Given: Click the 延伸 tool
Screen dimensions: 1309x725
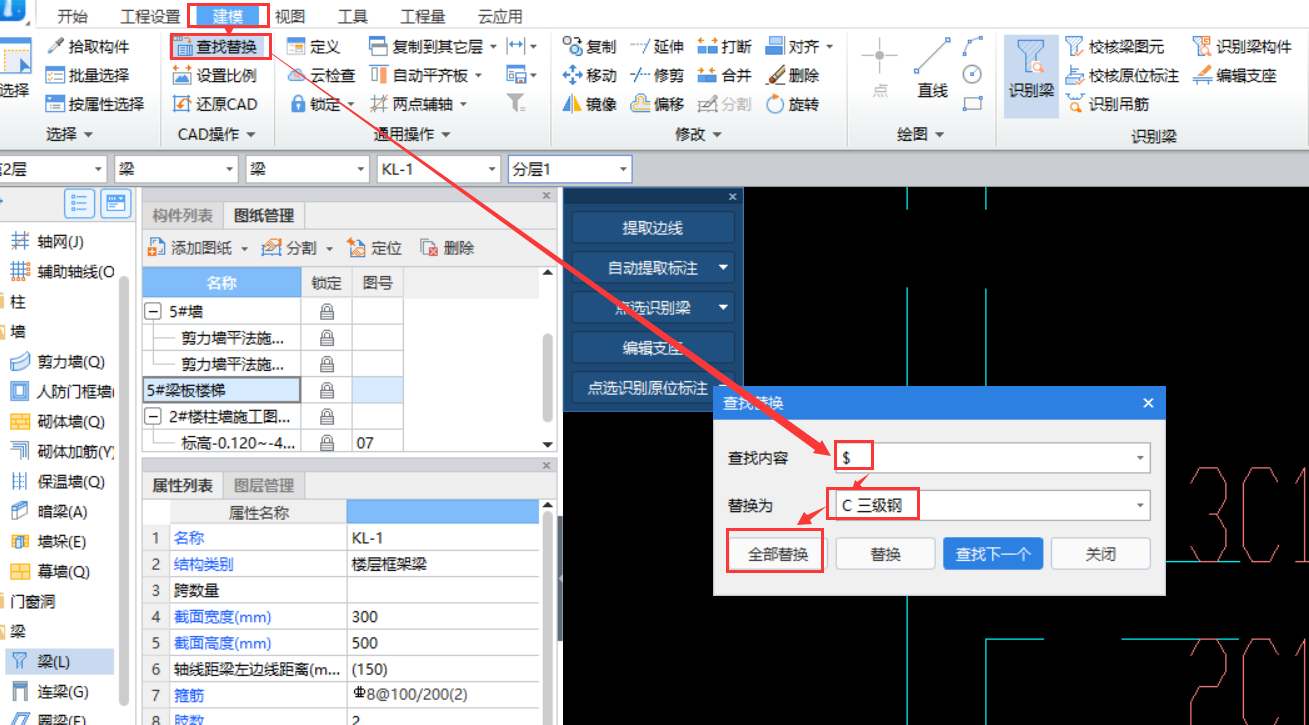Looking at the screenshot, I should tap(658, 46).
